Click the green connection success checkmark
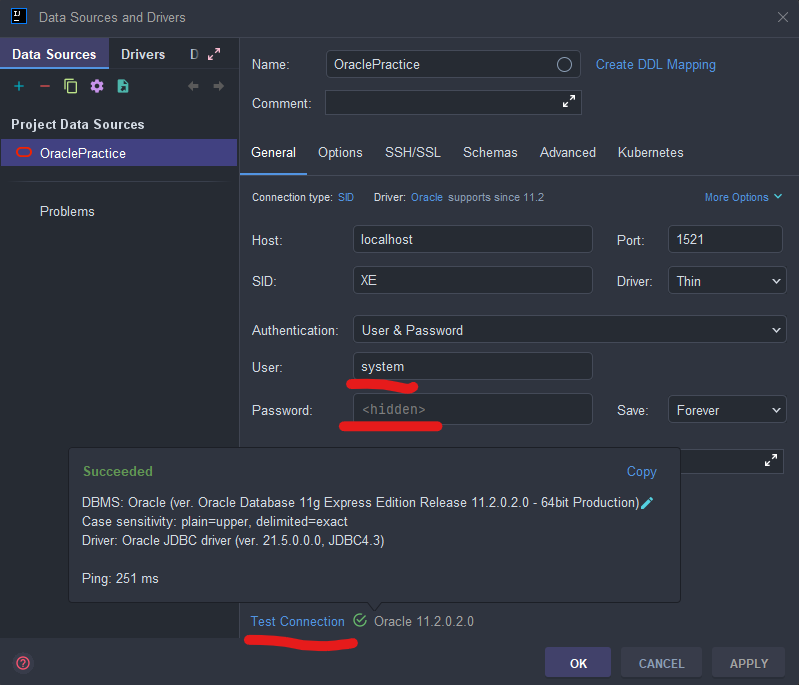 coord(360,620)
